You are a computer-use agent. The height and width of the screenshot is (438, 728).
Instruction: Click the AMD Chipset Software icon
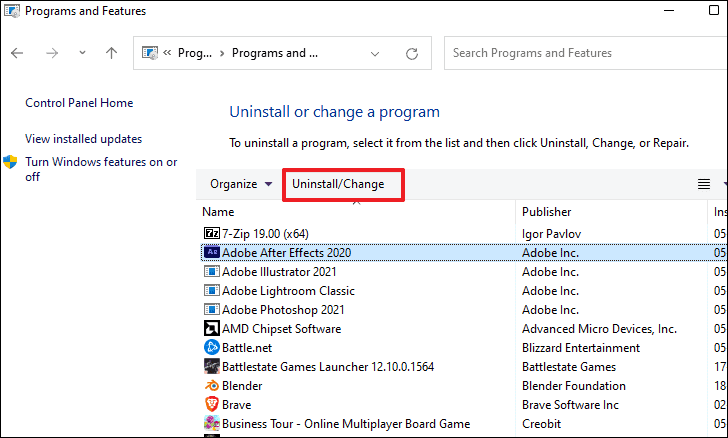click(212, 328)
